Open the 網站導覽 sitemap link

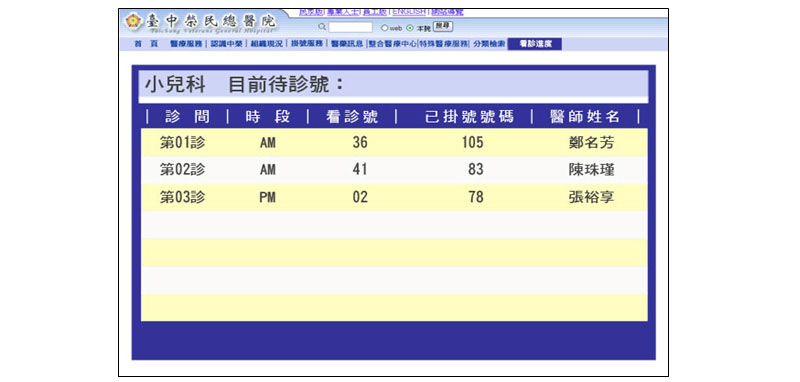[x=447, y=12]
